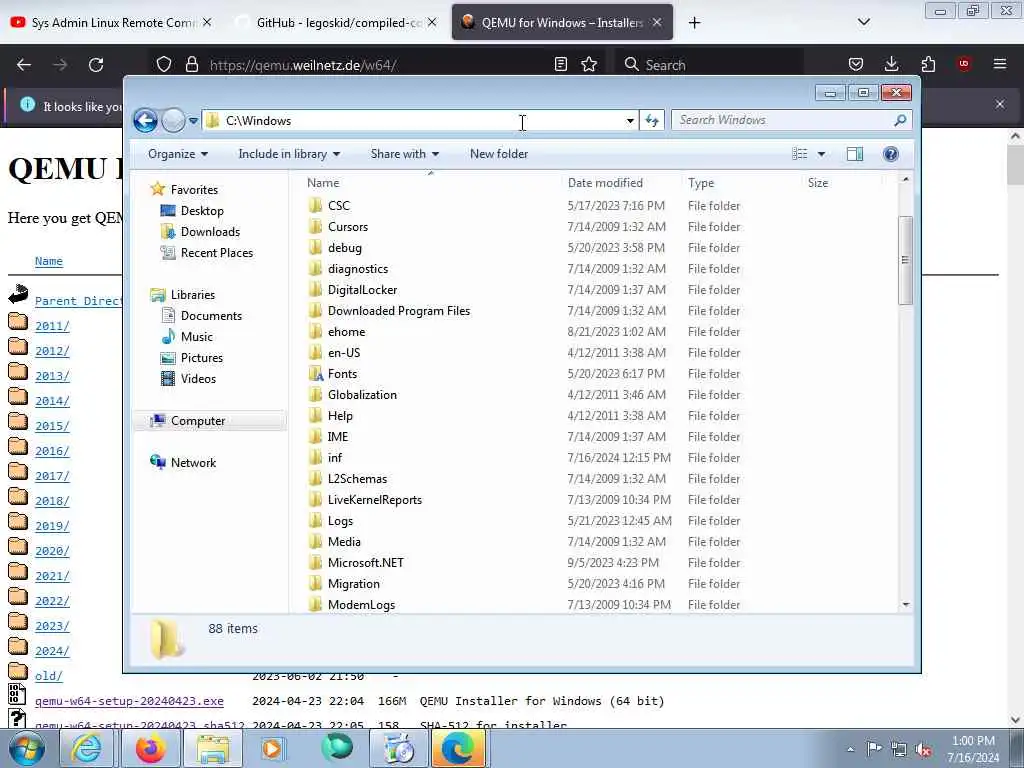Open the 2024/ directory link
The width and height of the screenshot is (1024, 768).
tap(52, 651)
